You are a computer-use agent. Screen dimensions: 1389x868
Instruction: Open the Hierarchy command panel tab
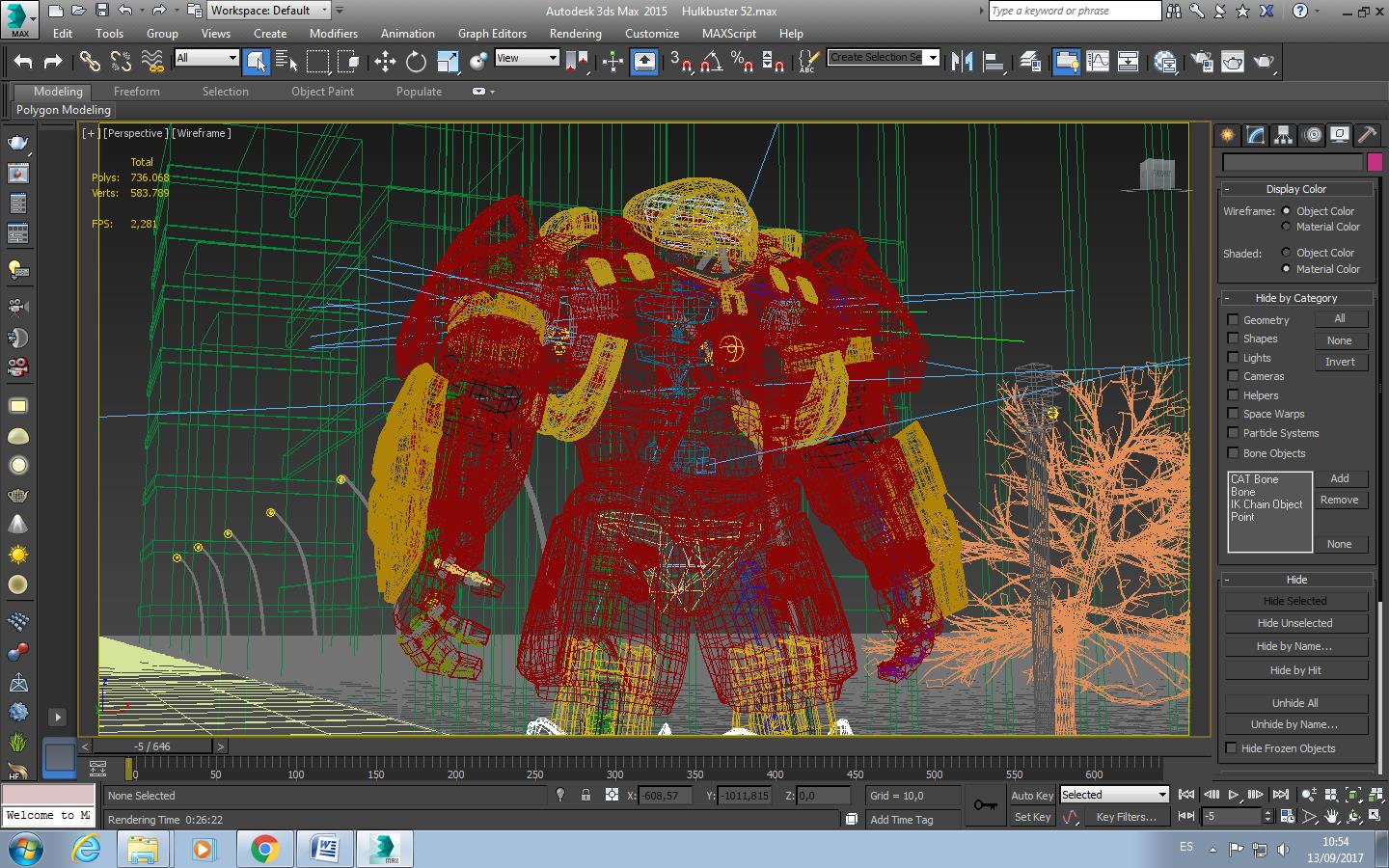tap(1283, 135)
